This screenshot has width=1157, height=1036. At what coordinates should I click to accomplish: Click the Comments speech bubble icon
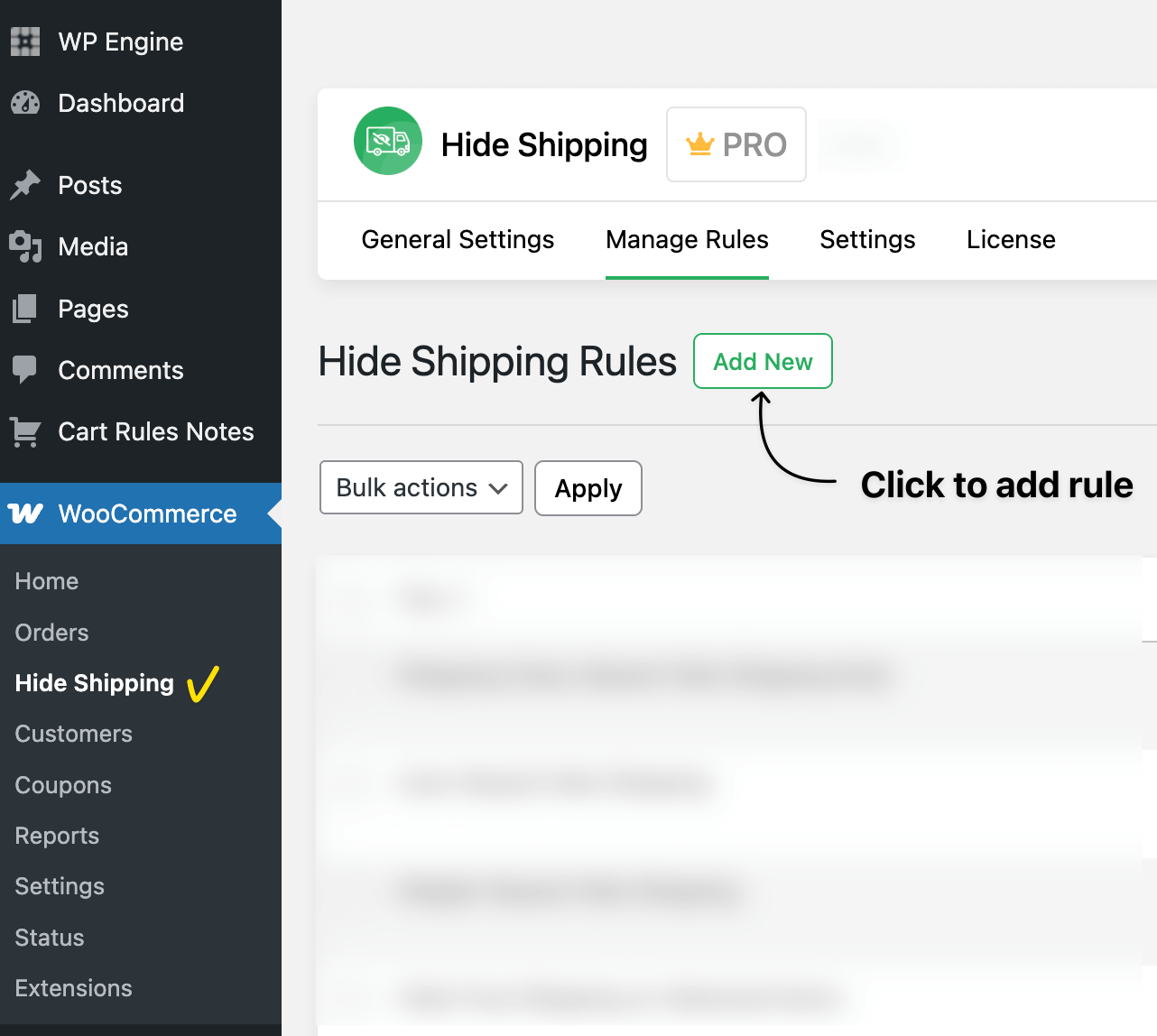pyautogui.click(x=25, y=370)
